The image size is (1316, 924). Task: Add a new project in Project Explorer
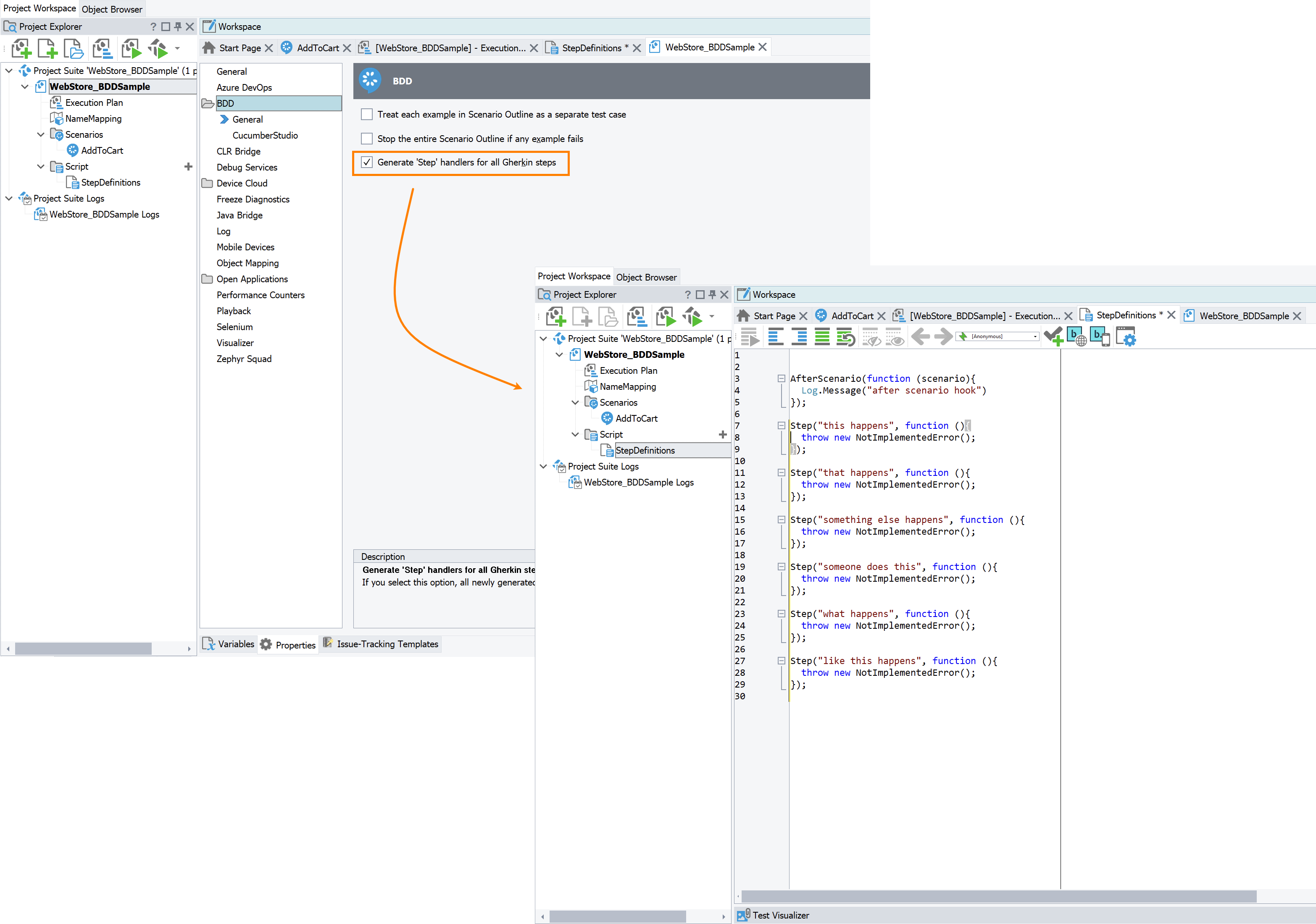(x=21, y=49)
